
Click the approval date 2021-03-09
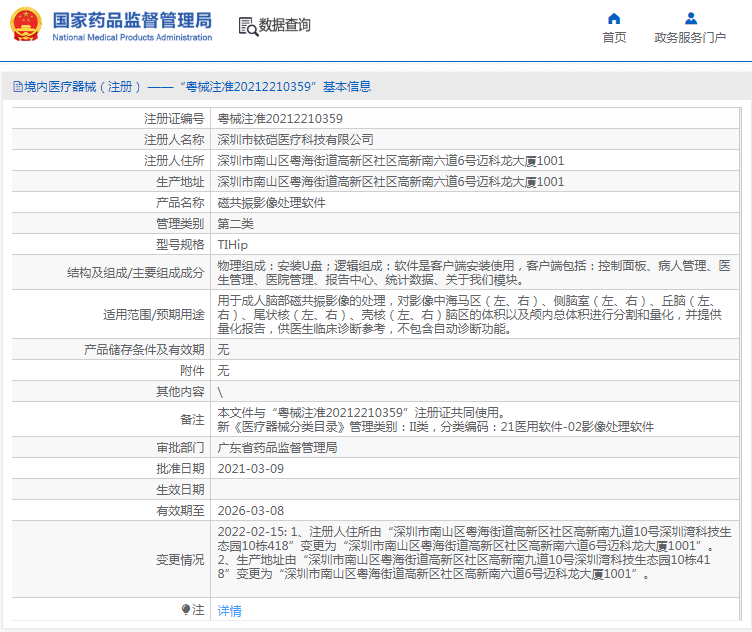click(250, 468)
